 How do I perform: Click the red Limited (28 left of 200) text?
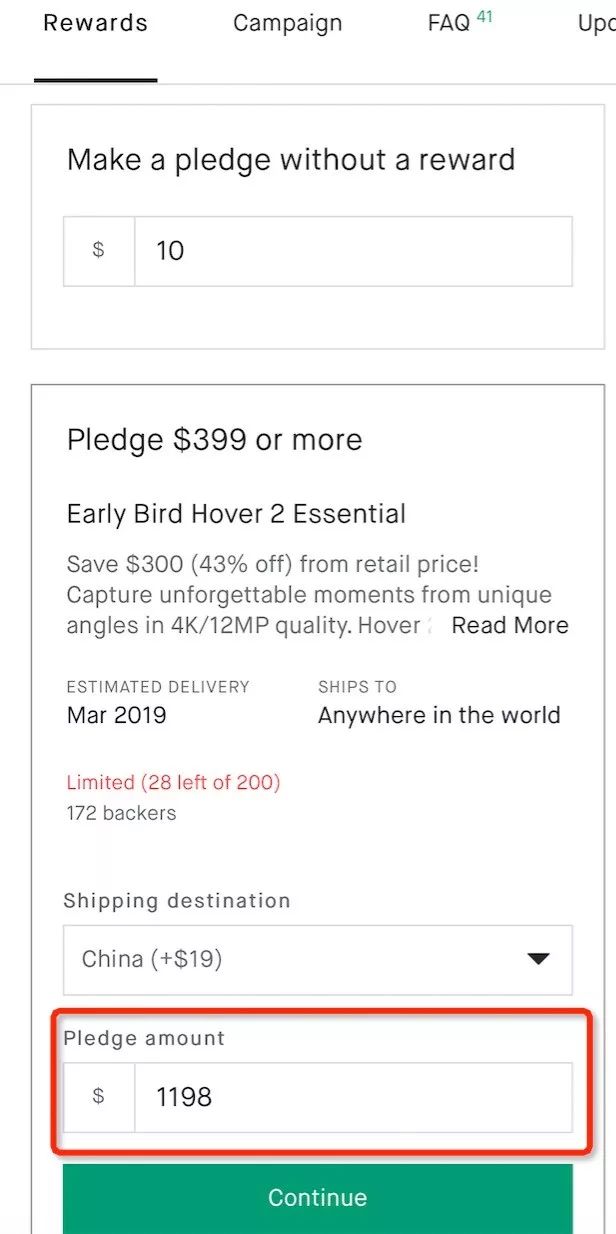173,782
